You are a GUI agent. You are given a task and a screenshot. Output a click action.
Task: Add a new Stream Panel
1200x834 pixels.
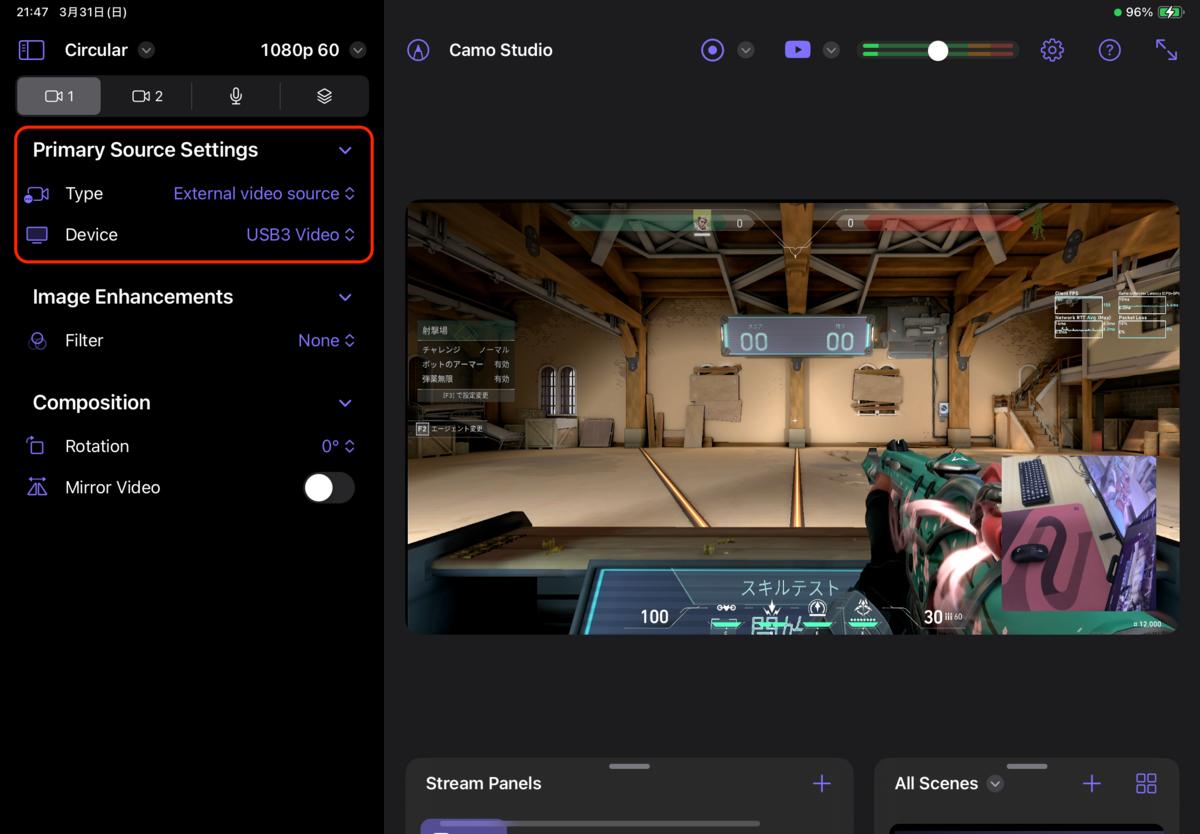(x=822, y=784)
